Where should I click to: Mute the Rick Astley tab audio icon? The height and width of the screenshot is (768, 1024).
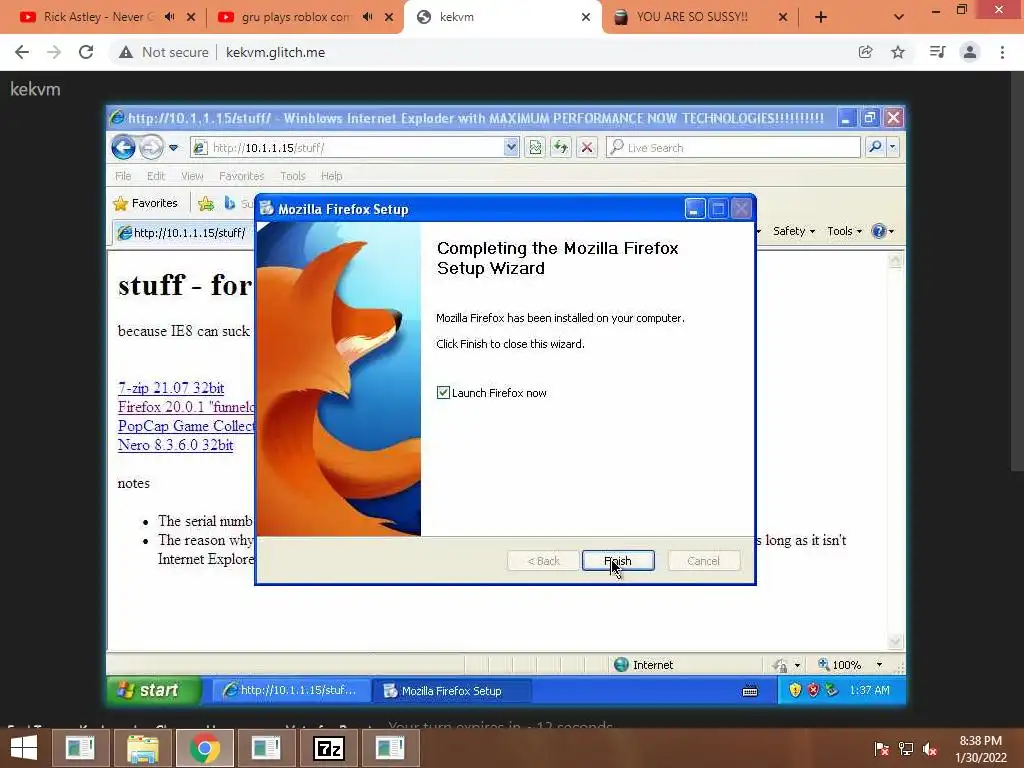170,17
